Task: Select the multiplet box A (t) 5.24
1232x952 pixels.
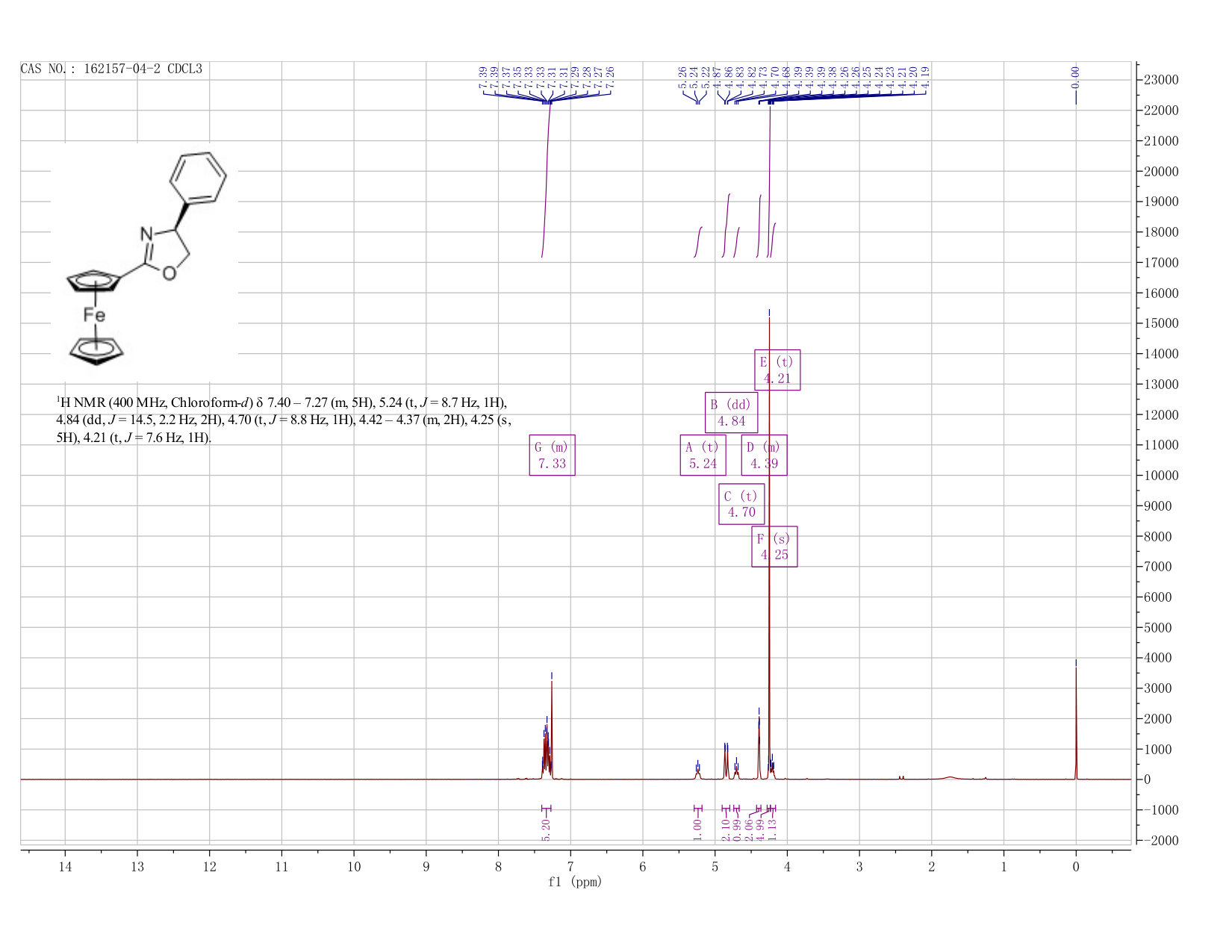Action: [703, 455]
